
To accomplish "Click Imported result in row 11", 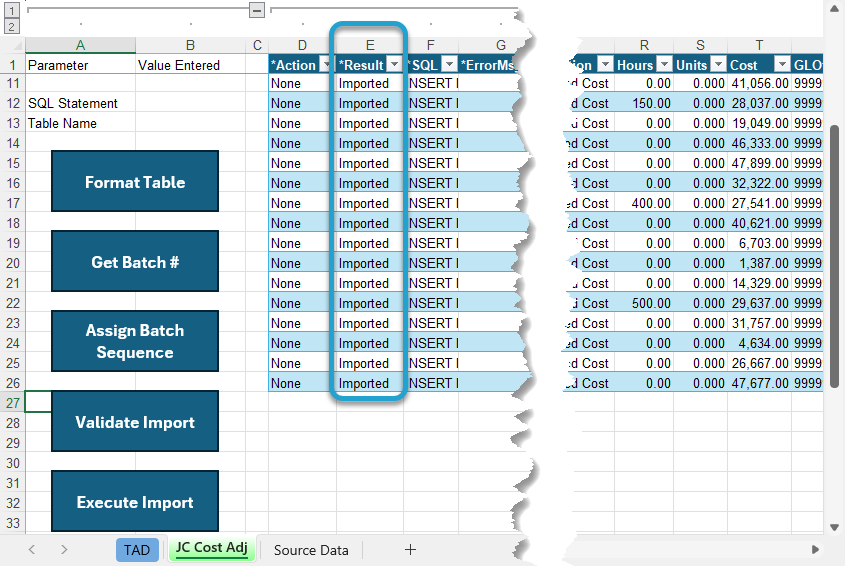I will (x=370, y=83).
